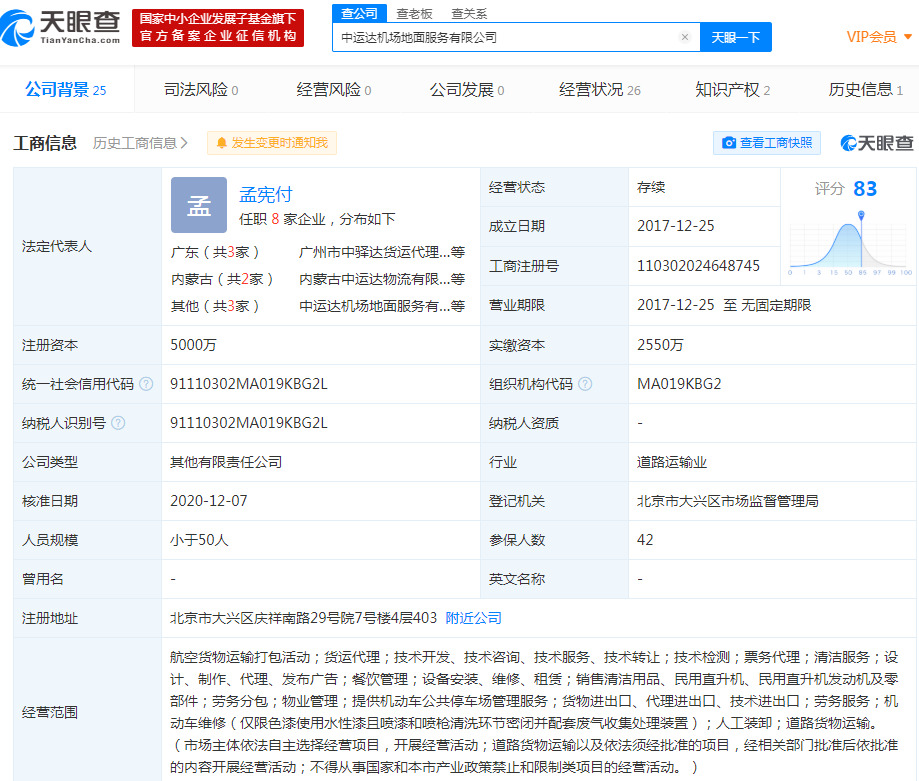The width and height of the screenshot is (919, 781).
Task: Click the help icon beside 纳税人识别号
Action: pyautogui.click(x=118, y=423)
